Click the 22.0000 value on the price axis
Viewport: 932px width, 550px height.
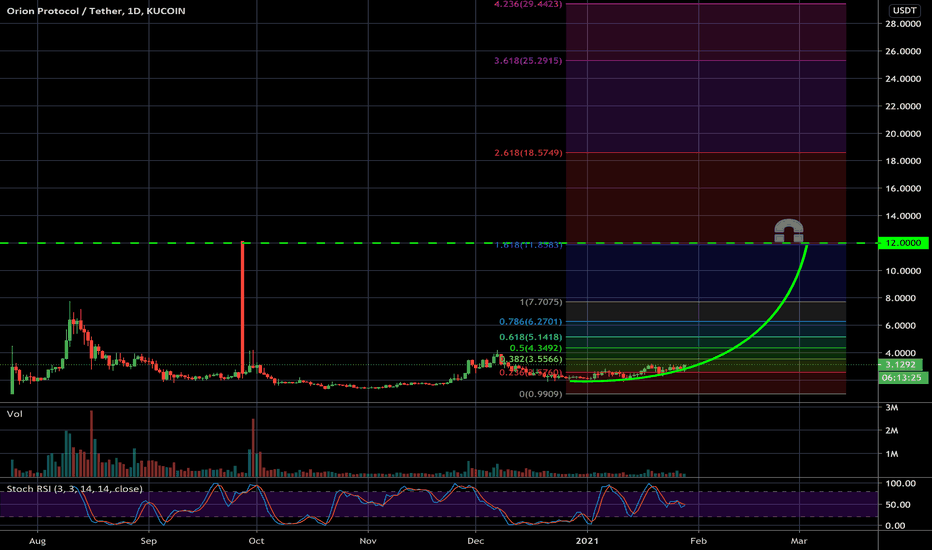(903, 106)
